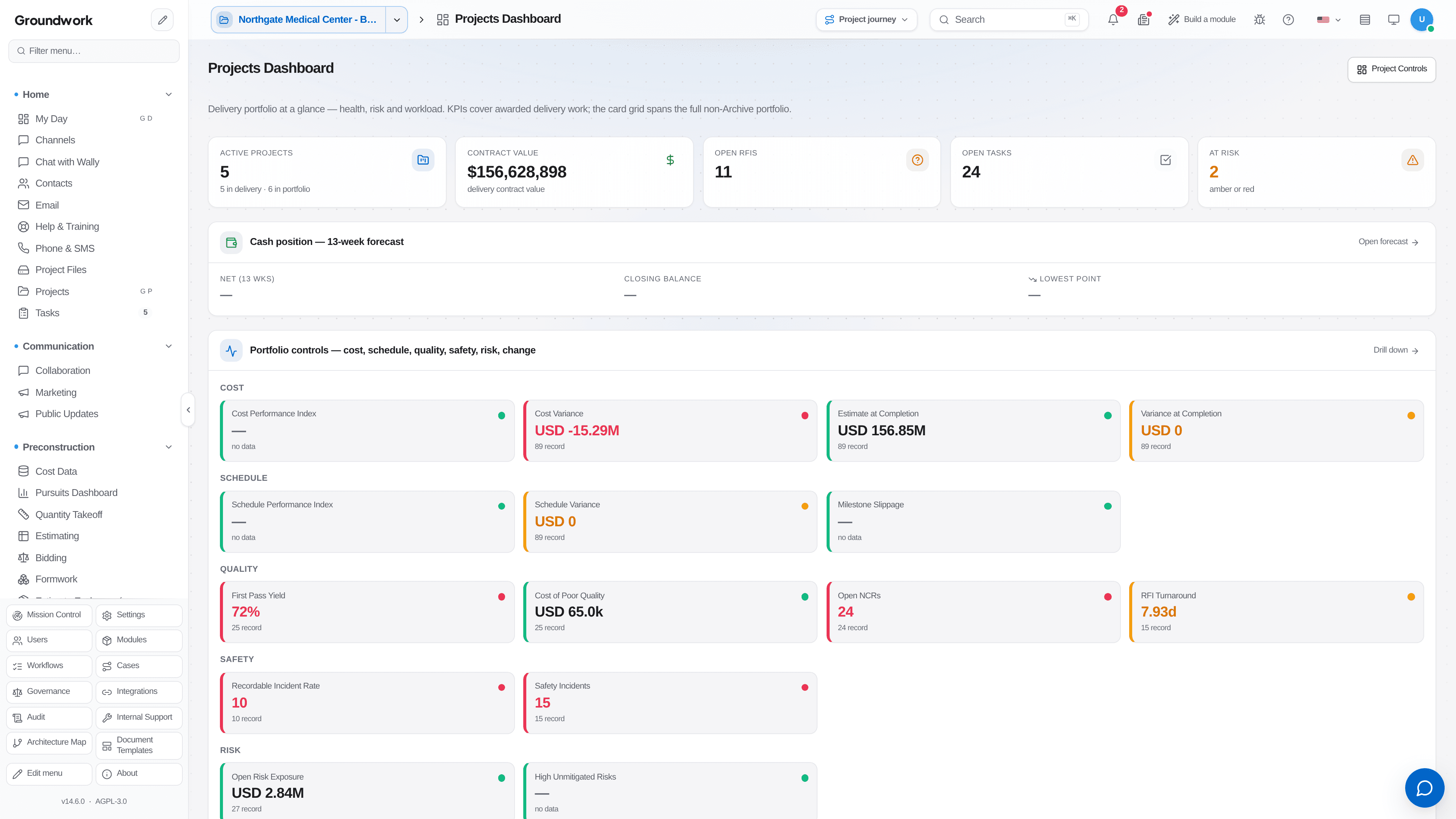Open the Safety Incidents card
This screenshot has height=819, width=1456.
coord(670,703)
